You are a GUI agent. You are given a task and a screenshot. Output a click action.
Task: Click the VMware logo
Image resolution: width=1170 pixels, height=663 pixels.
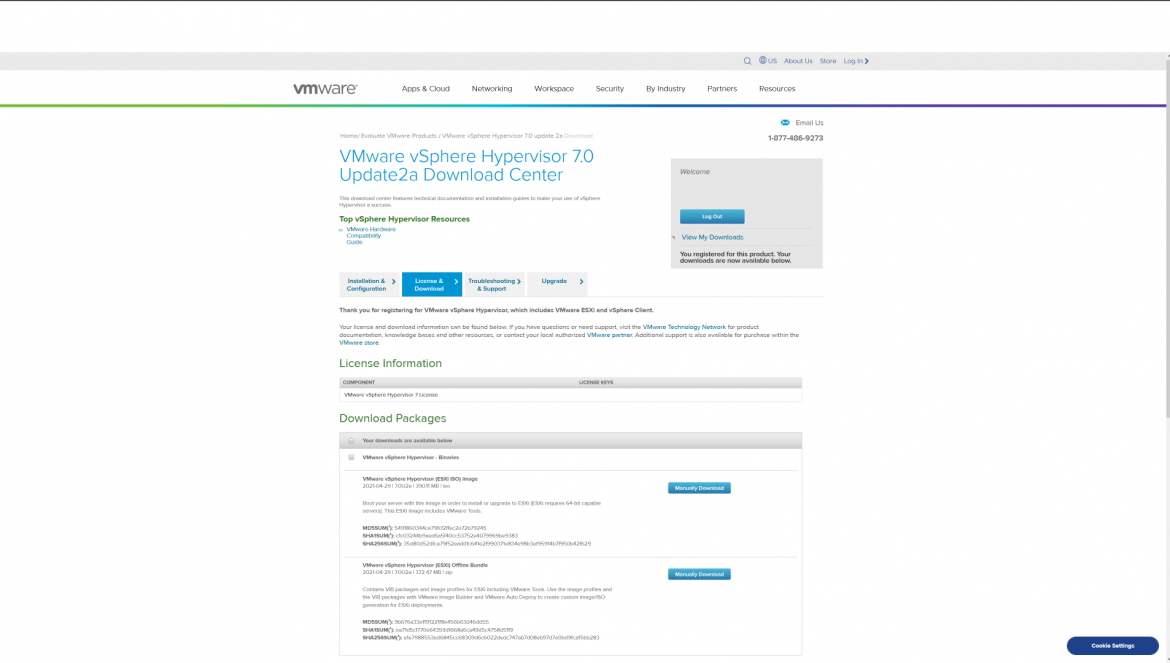click(325, 89)
